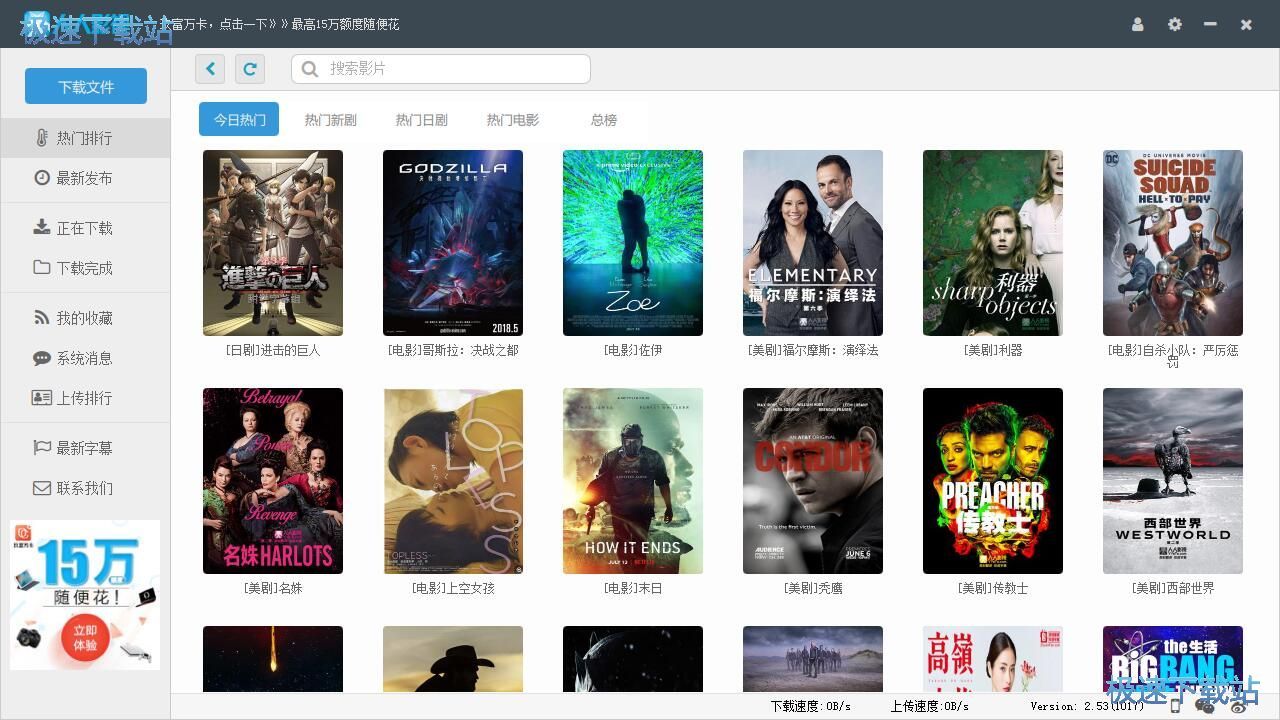Open 我的收藏 favorites

(85, 318)
